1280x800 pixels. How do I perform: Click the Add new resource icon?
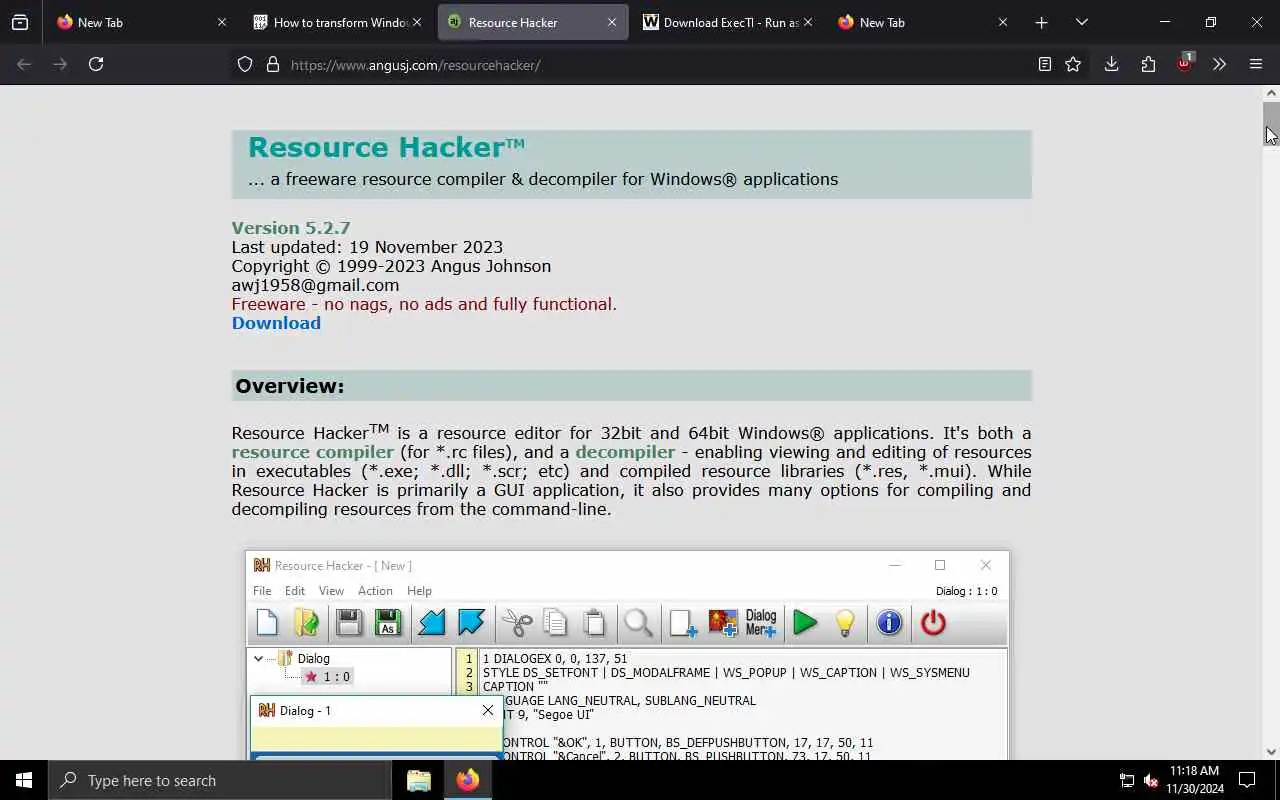683,623
